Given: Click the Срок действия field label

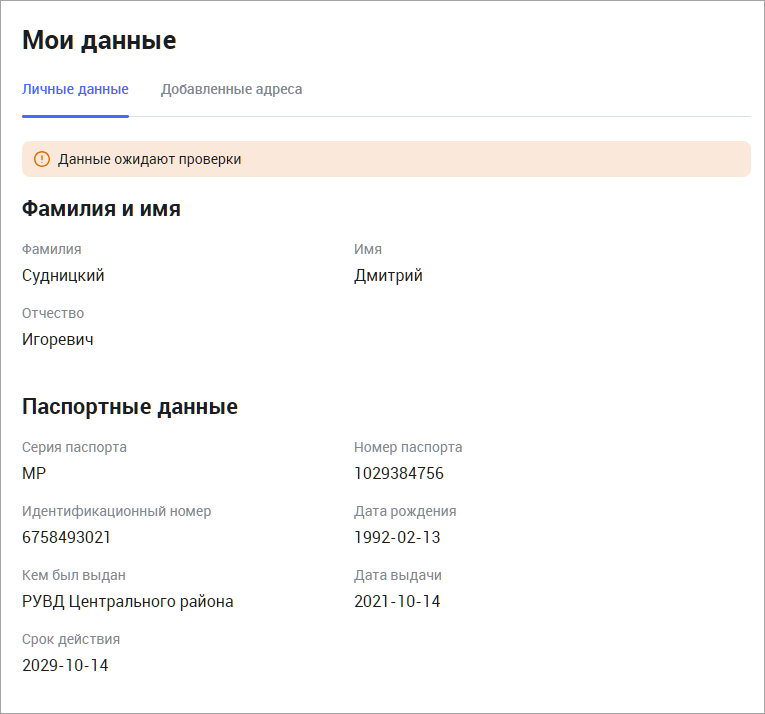Looking at the screenshot, I should pos(71,639).
